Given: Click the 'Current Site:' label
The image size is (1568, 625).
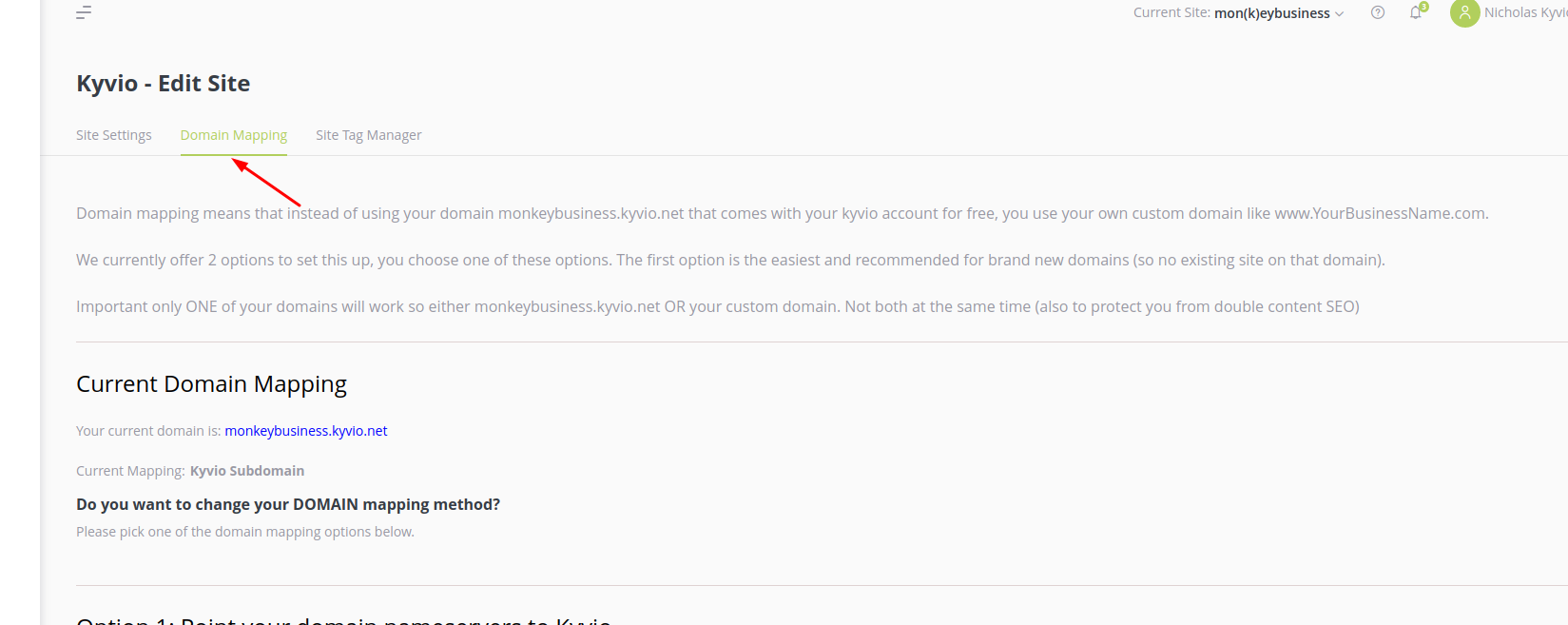Looking at the screenshot, I should [x=1171, y=13].
